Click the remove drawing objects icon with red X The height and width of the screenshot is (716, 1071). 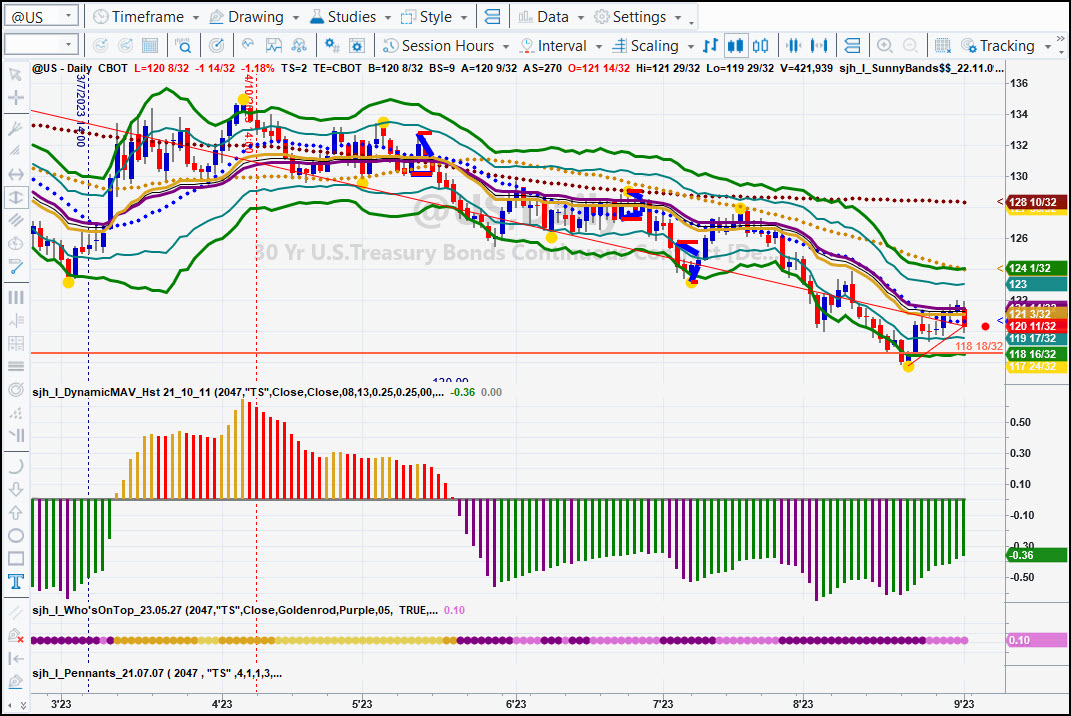pyautogui.click(x=15, y=636)
